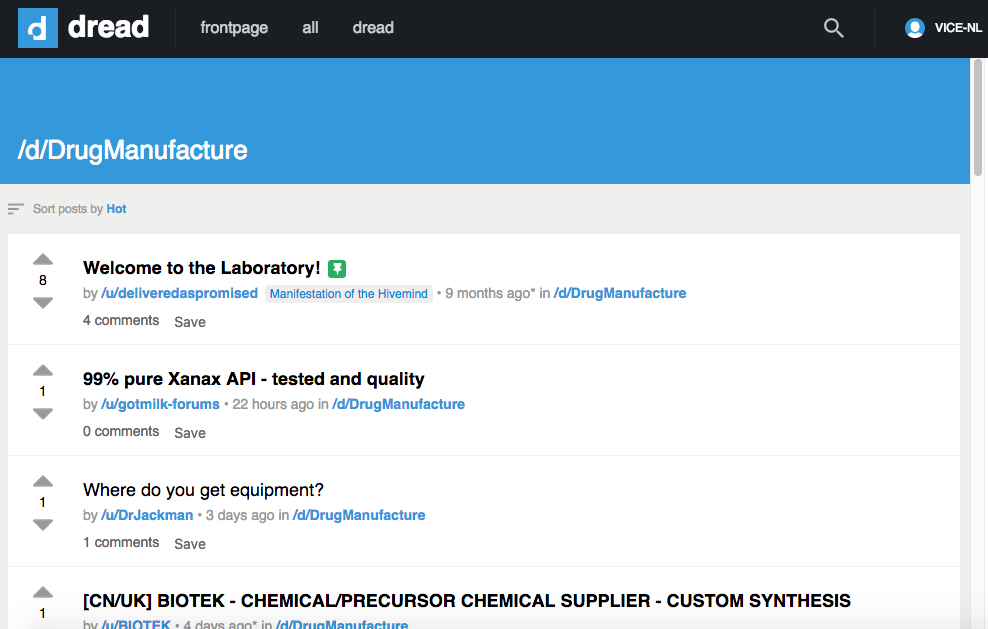This screenshot has width=988, height=629.
Task: Click the vote count 8 on Welcome post
Action: [x=43, y=280]
